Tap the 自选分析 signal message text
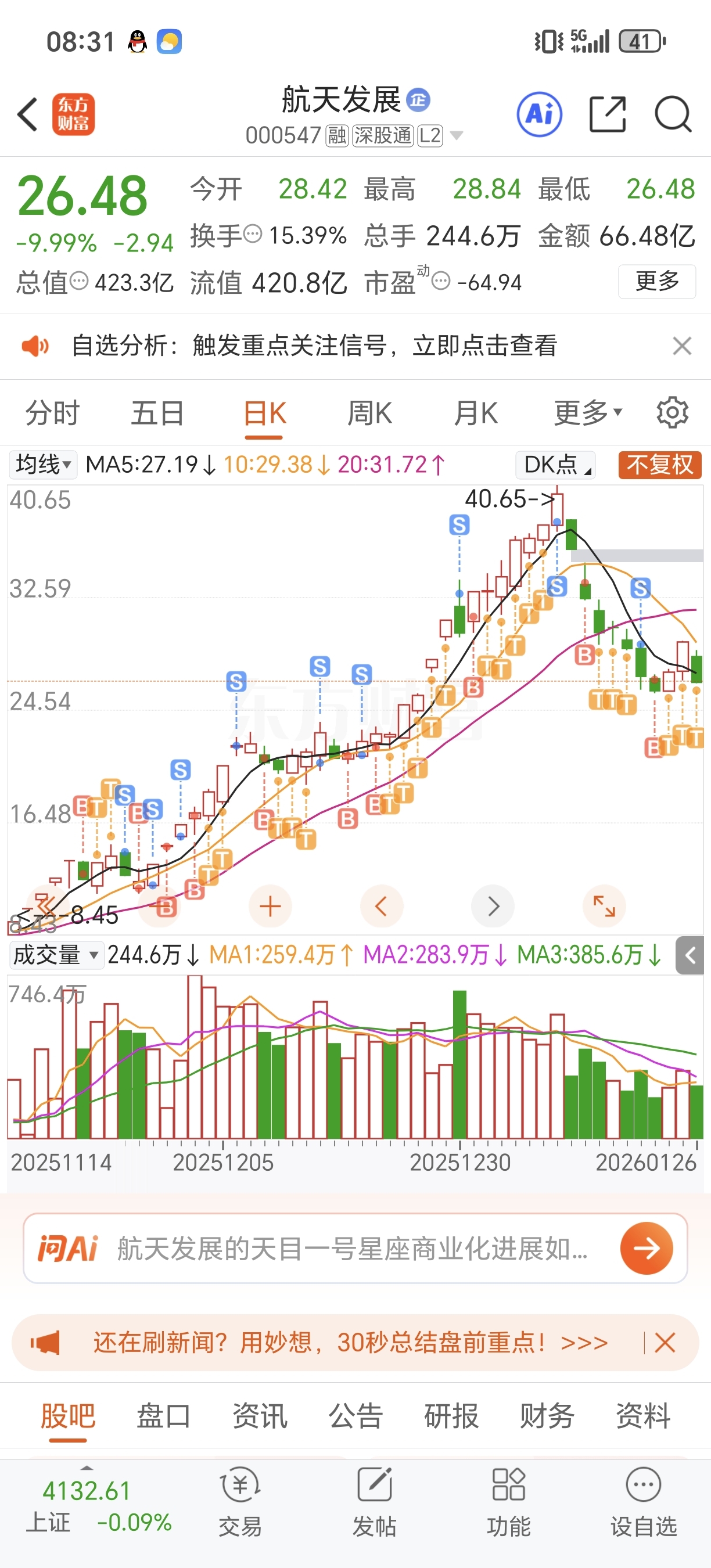 [314, 346]
